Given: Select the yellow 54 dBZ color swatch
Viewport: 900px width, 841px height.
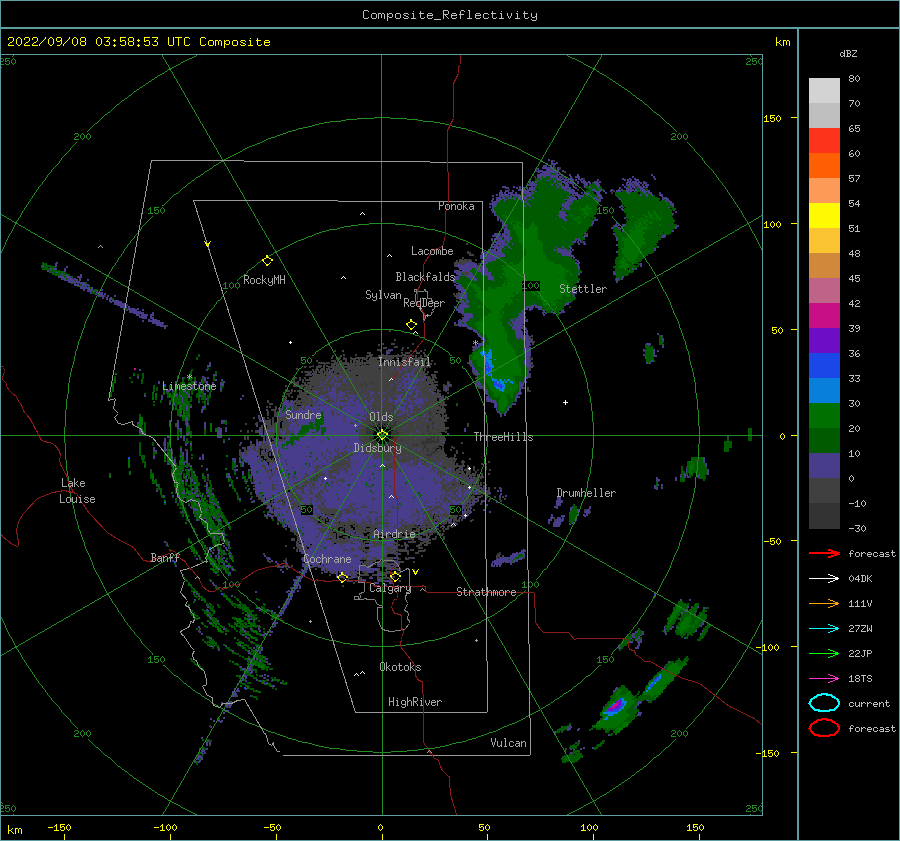Looking at the screenshot, I should (824, 215).
